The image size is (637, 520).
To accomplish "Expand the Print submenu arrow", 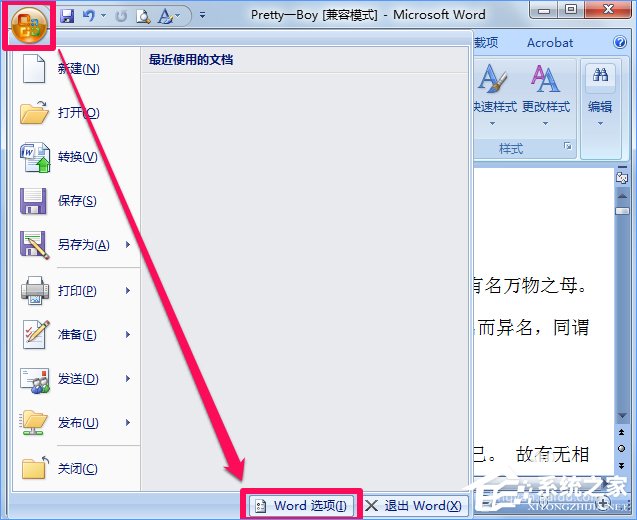I will [128, 290].
